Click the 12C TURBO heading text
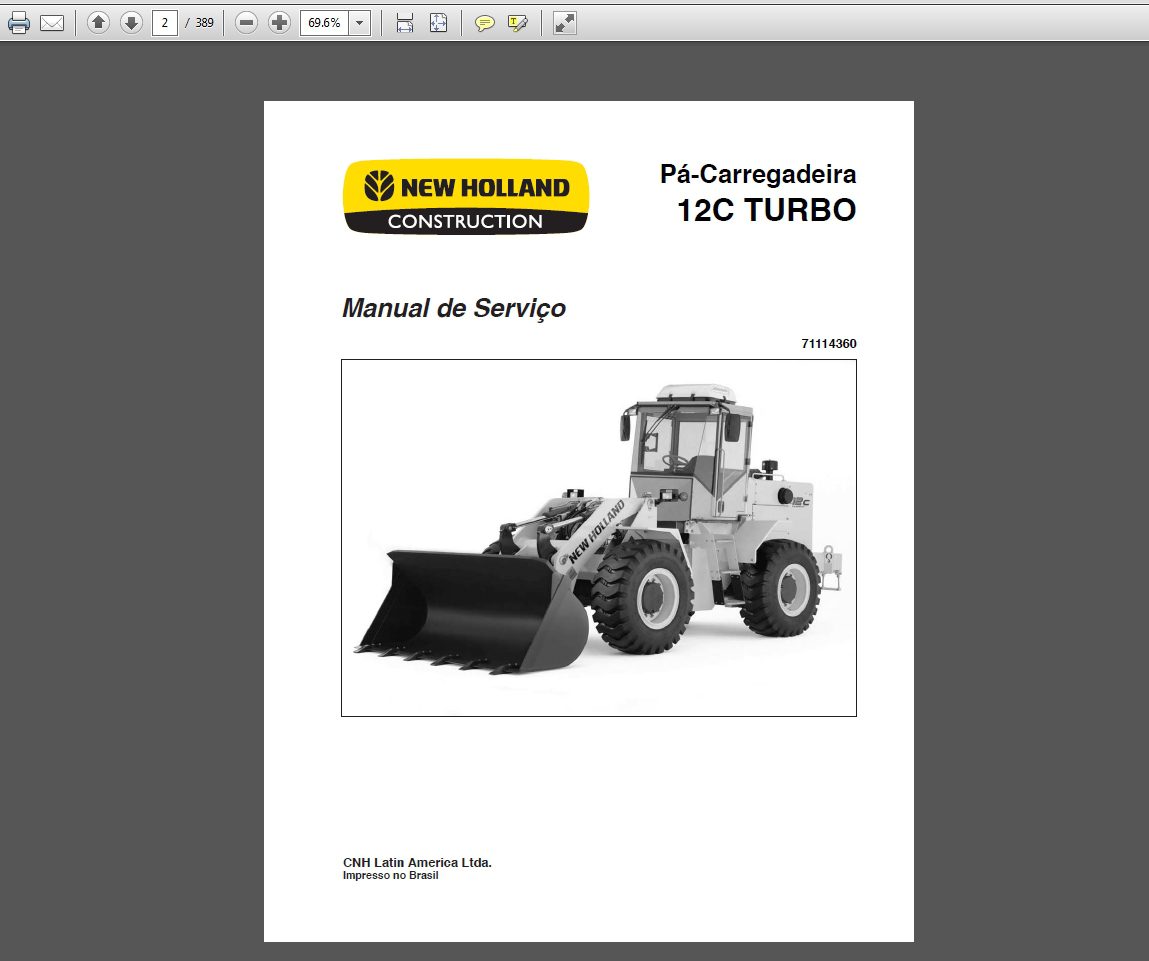Image resolution: width=1149 pixels, height=961 pixels. [x=766, y=210]
